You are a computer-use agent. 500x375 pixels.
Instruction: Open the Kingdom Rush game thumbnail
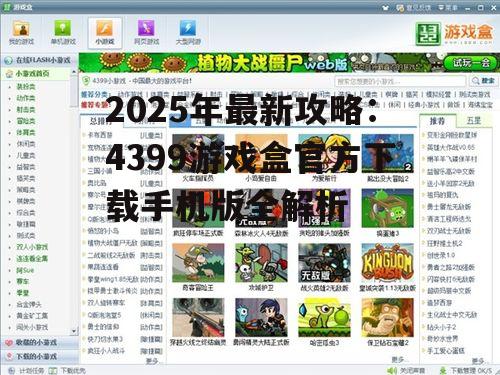pyautogui.click(x=387, y=263)
